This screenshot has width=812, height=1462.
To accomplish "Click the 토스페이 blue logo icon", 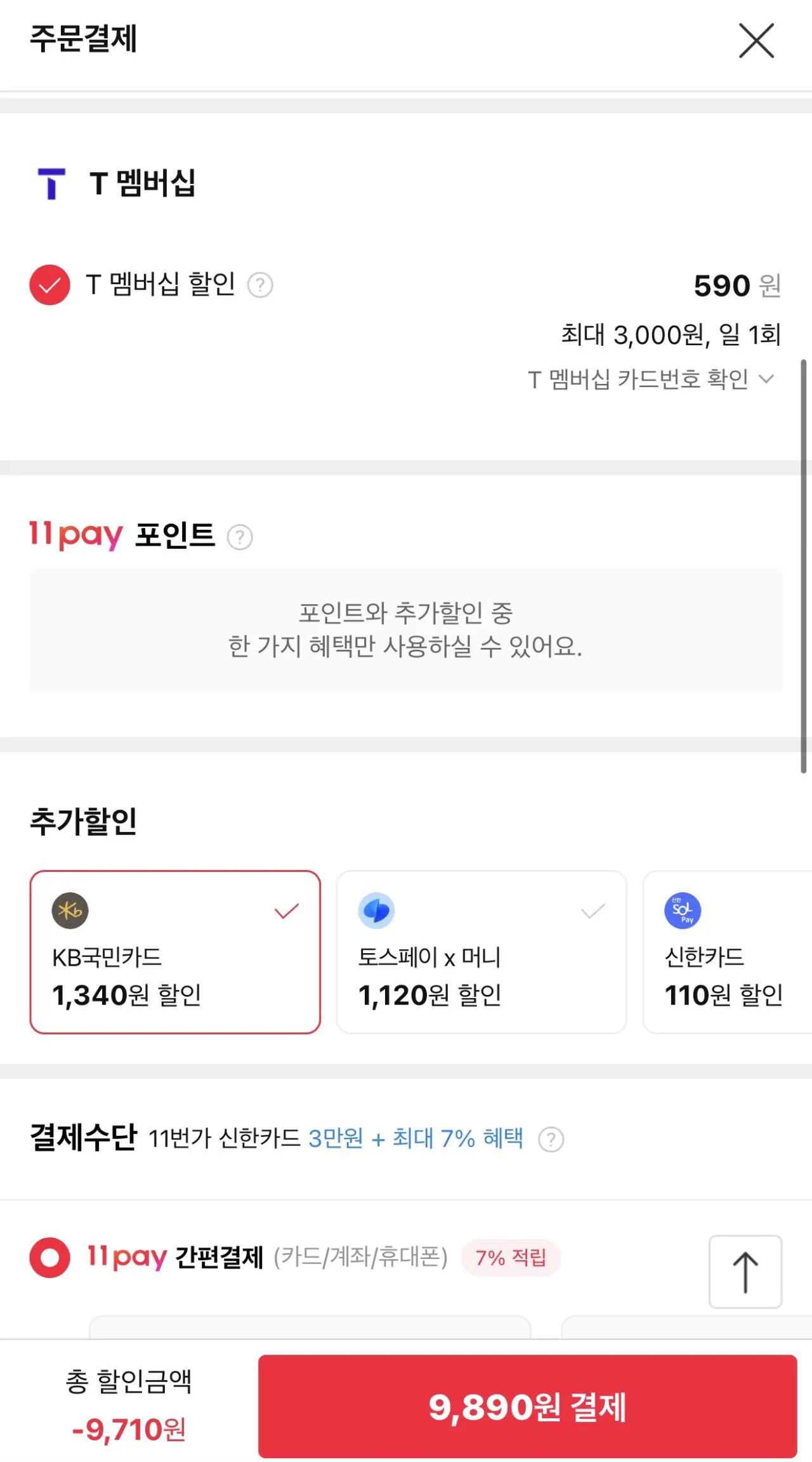I will point(376,911).
